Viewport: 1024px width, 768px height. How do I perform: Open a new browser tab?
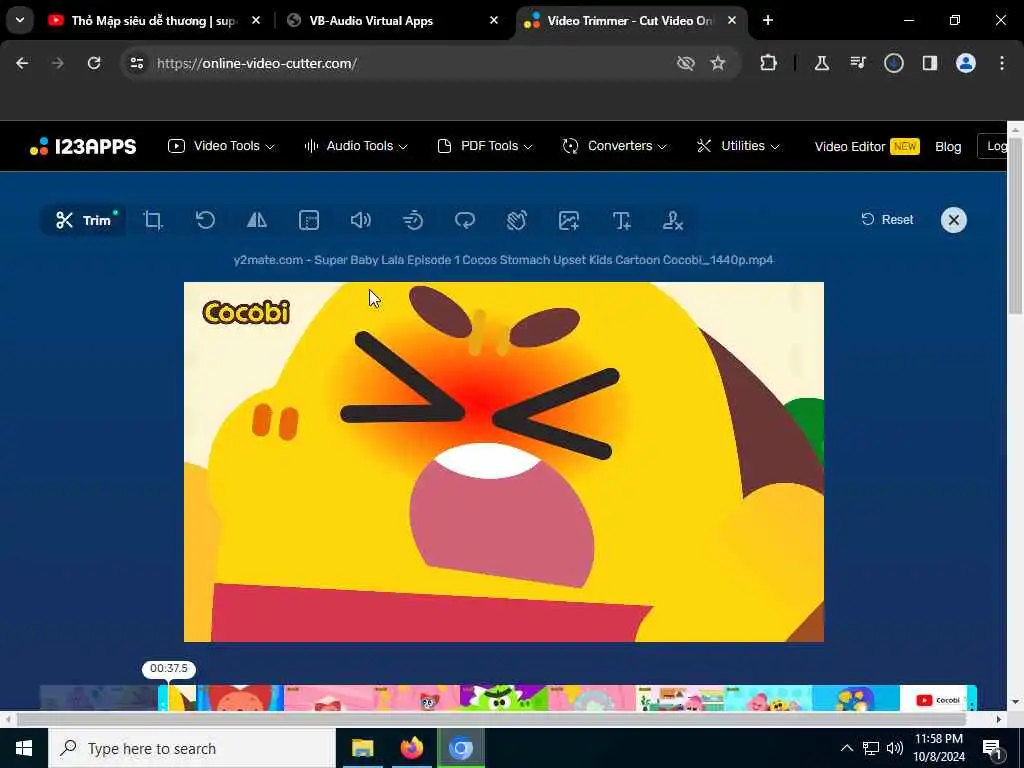tap(768, 21)
